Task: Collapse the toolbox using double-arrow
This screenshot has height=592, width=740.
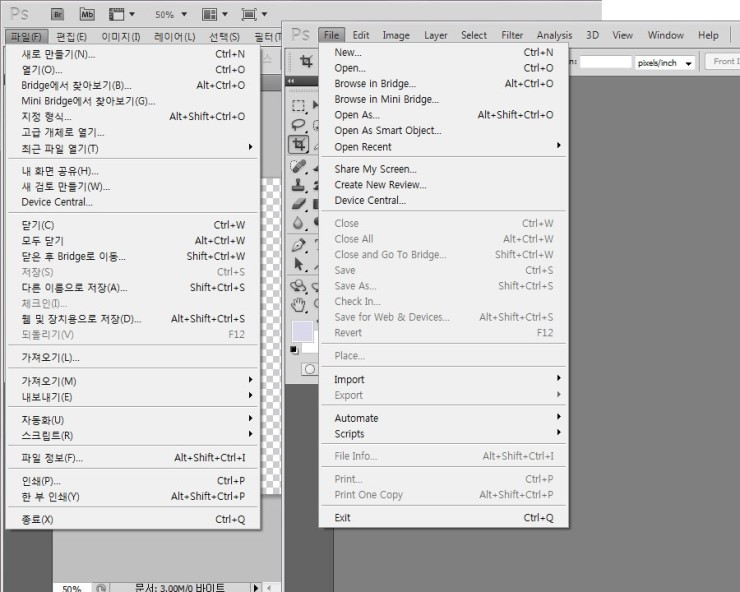Action: (x=291, y=81)
